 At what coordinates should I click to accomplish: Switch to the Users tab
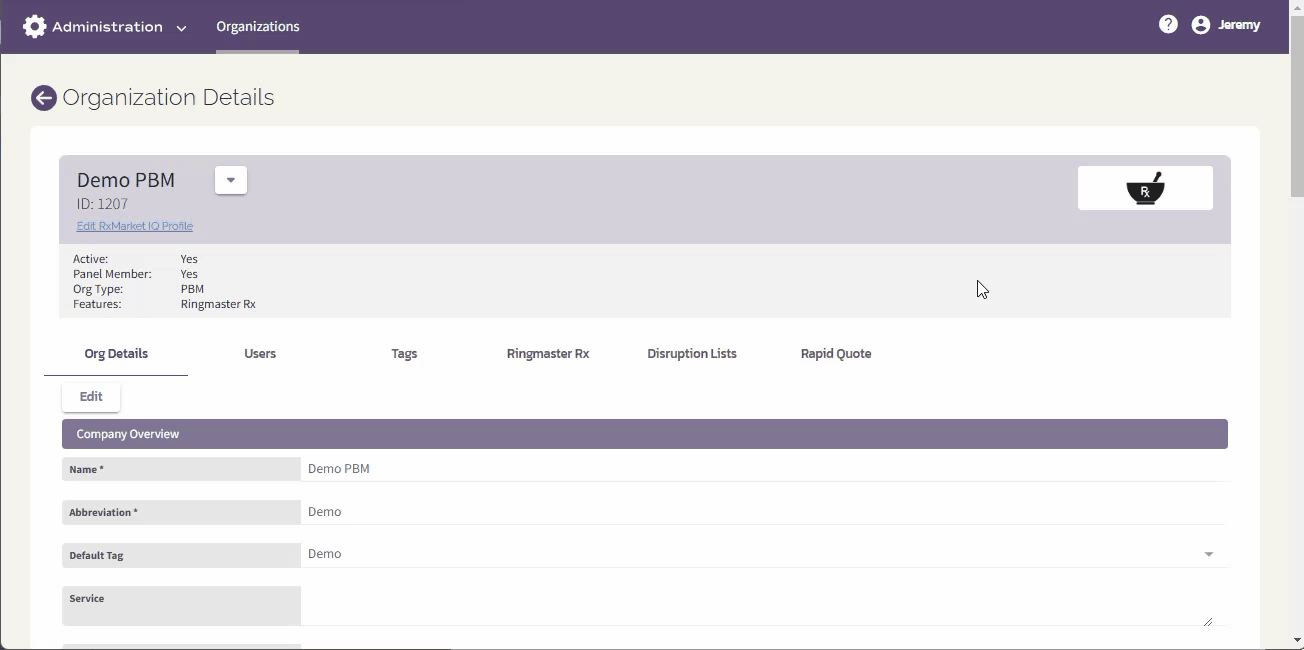260,353
